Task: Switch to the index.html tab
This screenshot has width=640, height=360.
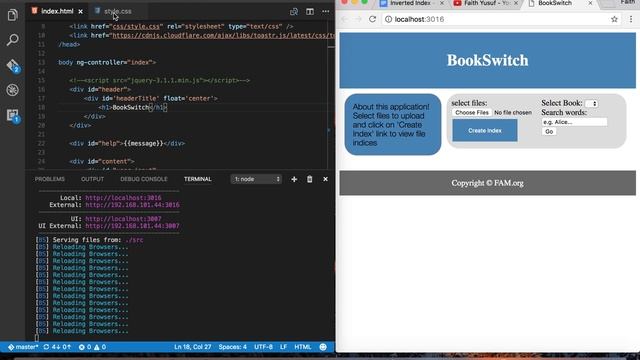Action: pos(57,11)
